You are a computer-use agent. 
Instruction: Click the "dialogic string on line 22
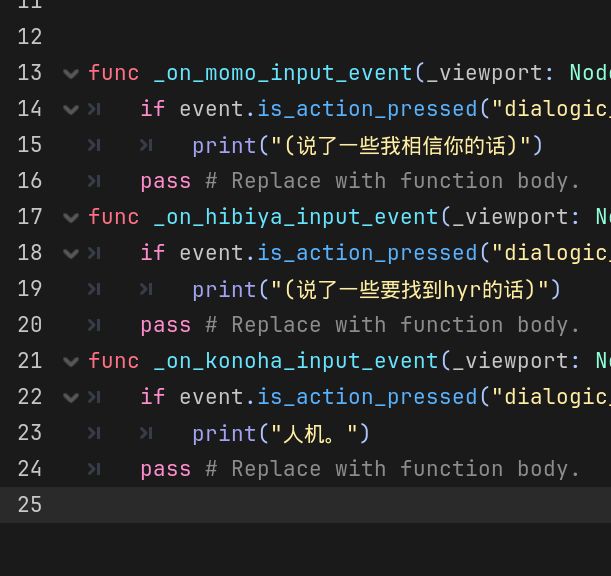[551, 397]
